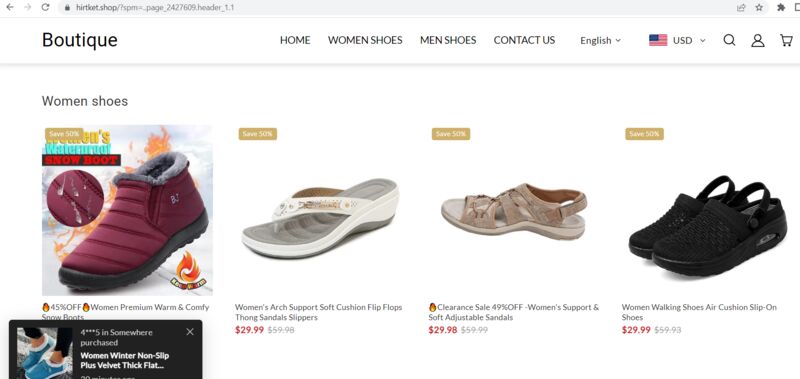Open the WOMEN SHOES menu
This screenshot has height=379, width=800.
[365, 40]
